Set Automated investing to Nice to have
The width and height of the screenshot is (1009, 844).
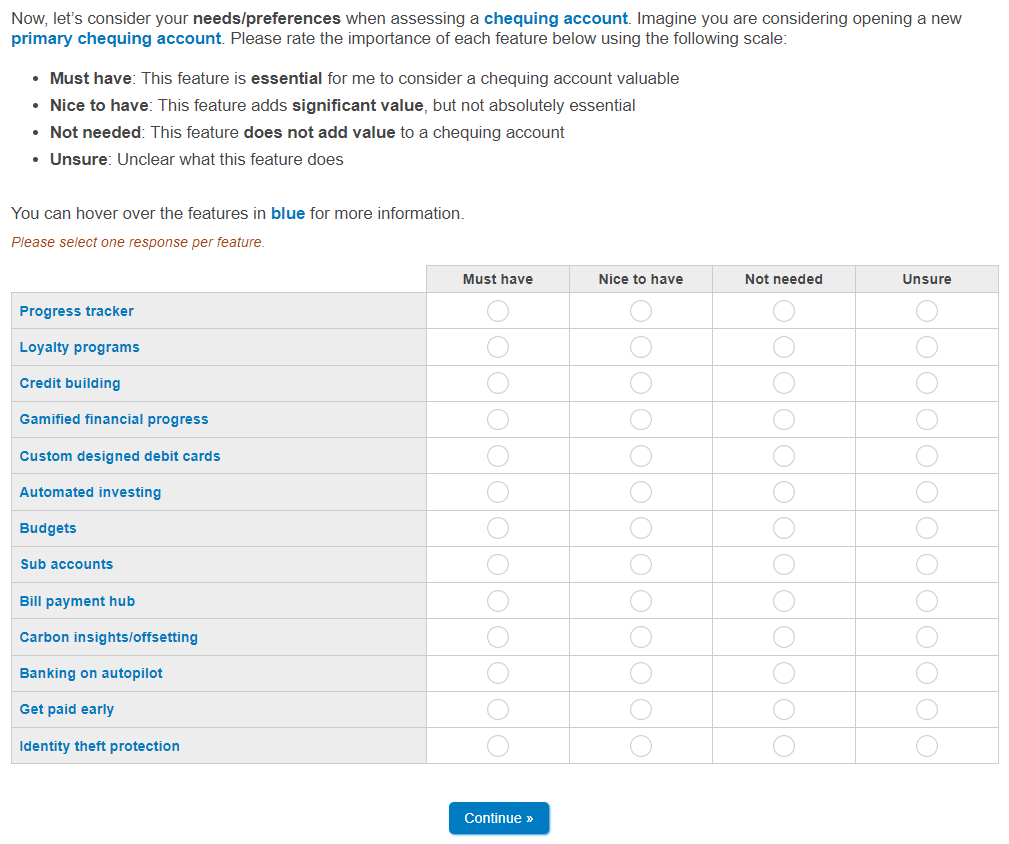[x=641, y=492]
